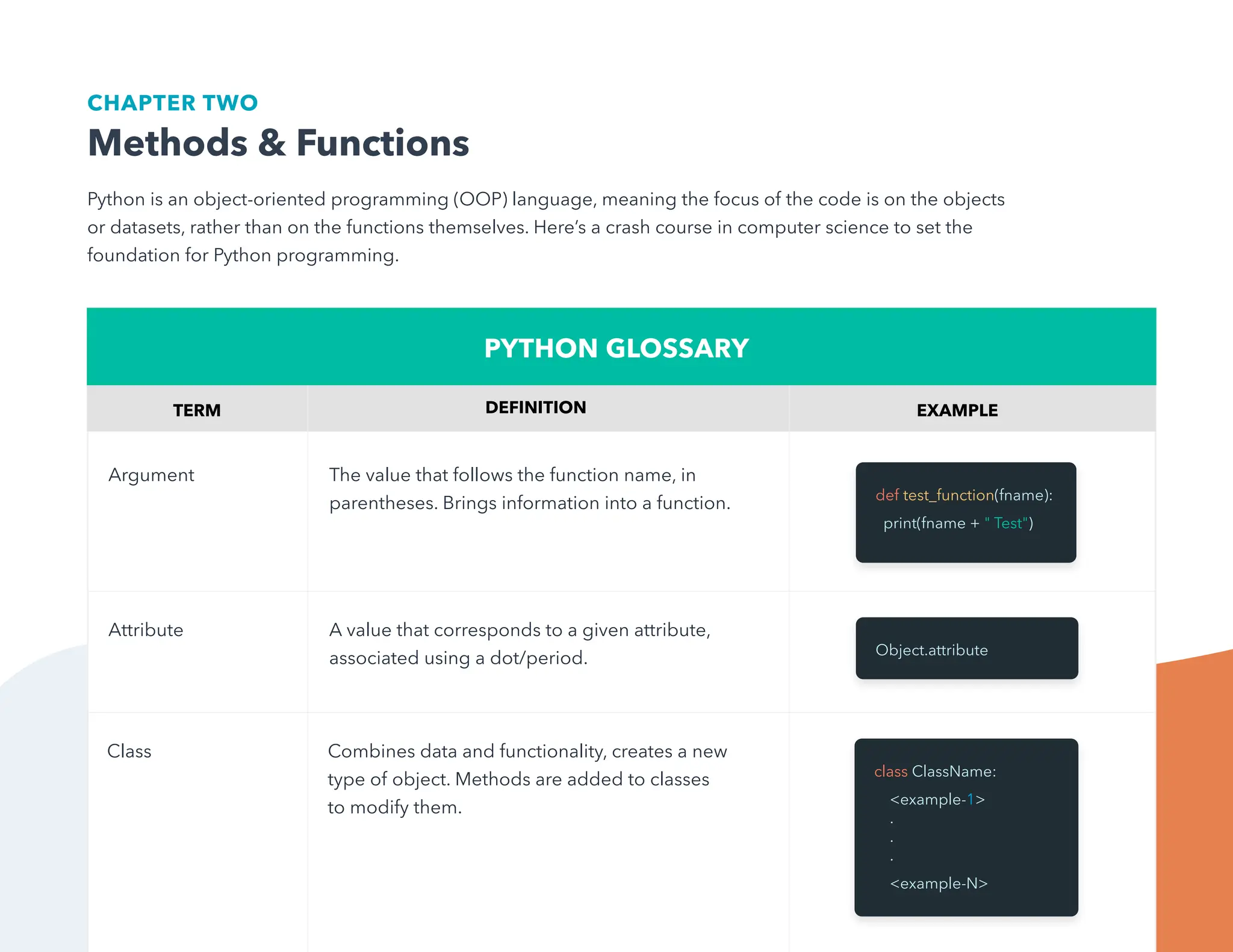
Task: Click the Argument definition text
Action: [x=530, y=489]
